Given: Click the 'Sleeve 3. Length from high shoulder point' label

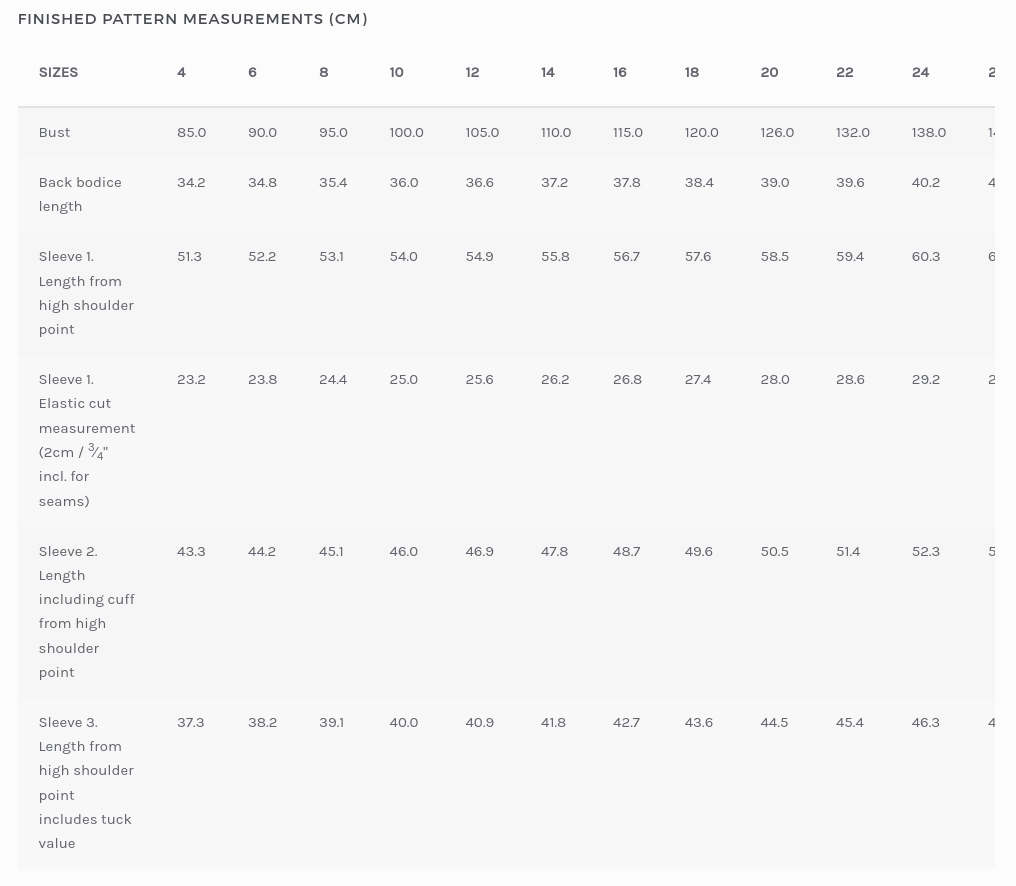Looking at the screenshot, I should click(86, 782).
